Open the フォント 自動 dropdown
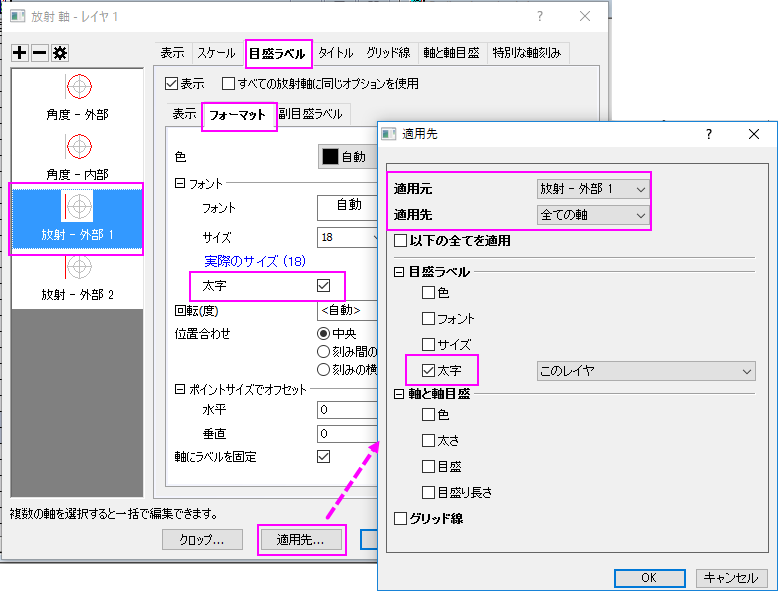 347,207
